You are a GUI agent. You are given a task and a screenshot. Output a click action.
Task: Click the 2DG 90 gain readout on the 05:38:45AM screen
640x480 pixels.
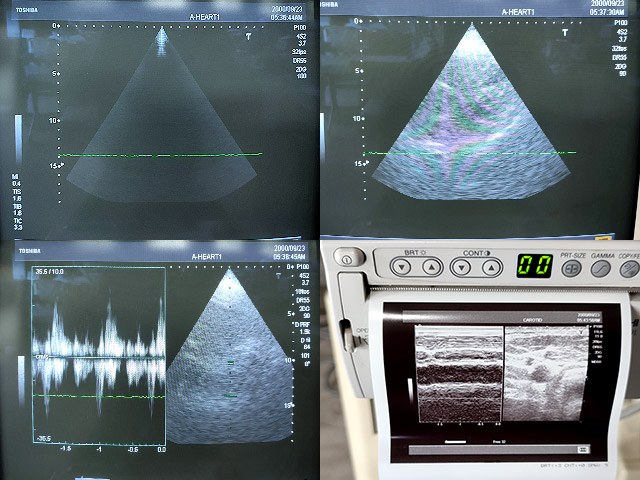click(304, 312)
